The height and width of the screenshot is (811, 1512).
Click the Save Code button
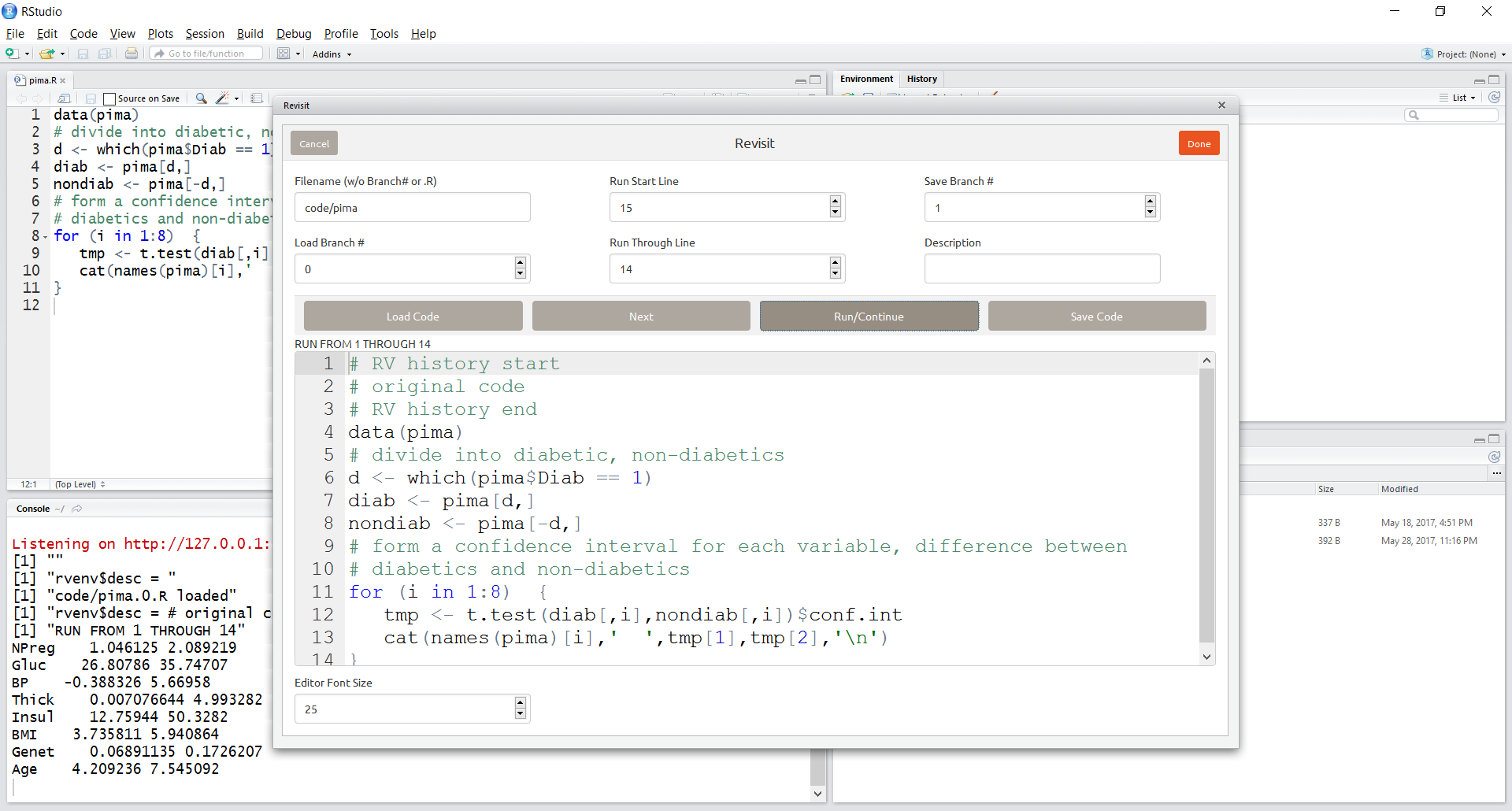[1096, 317]
